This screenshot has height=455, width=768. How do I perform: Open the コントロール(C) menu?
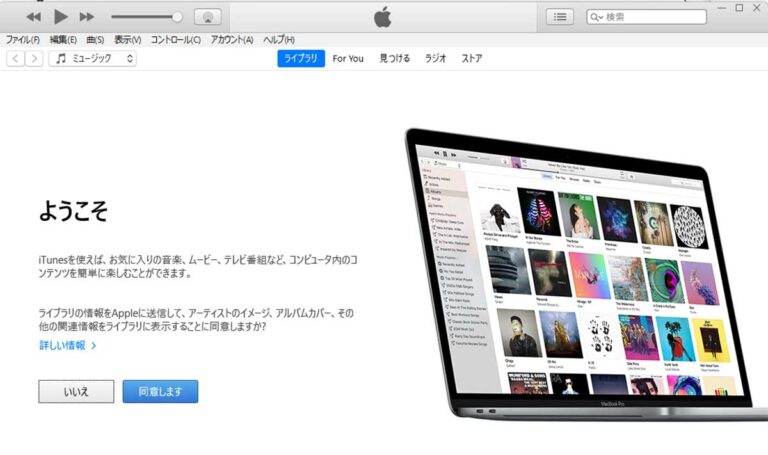coord(175,40)
